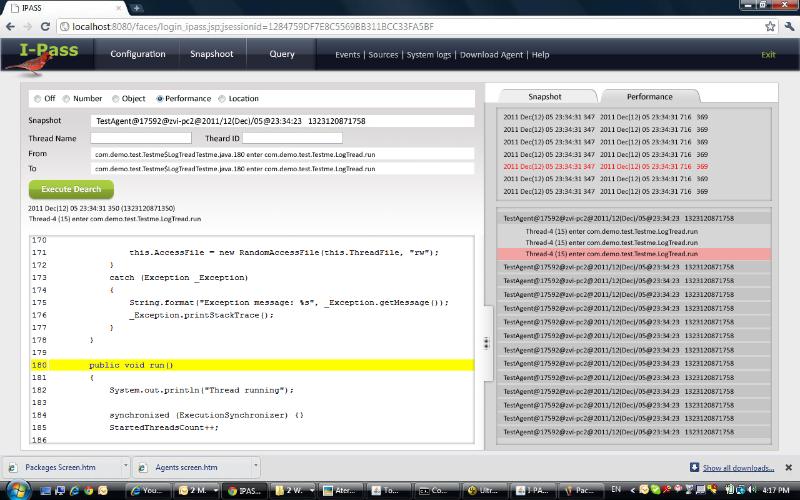Viewport: 800px width, 500px height.
Task: Open dropdown arrow for Agents screen.htm download
Action: click(256, 466)
